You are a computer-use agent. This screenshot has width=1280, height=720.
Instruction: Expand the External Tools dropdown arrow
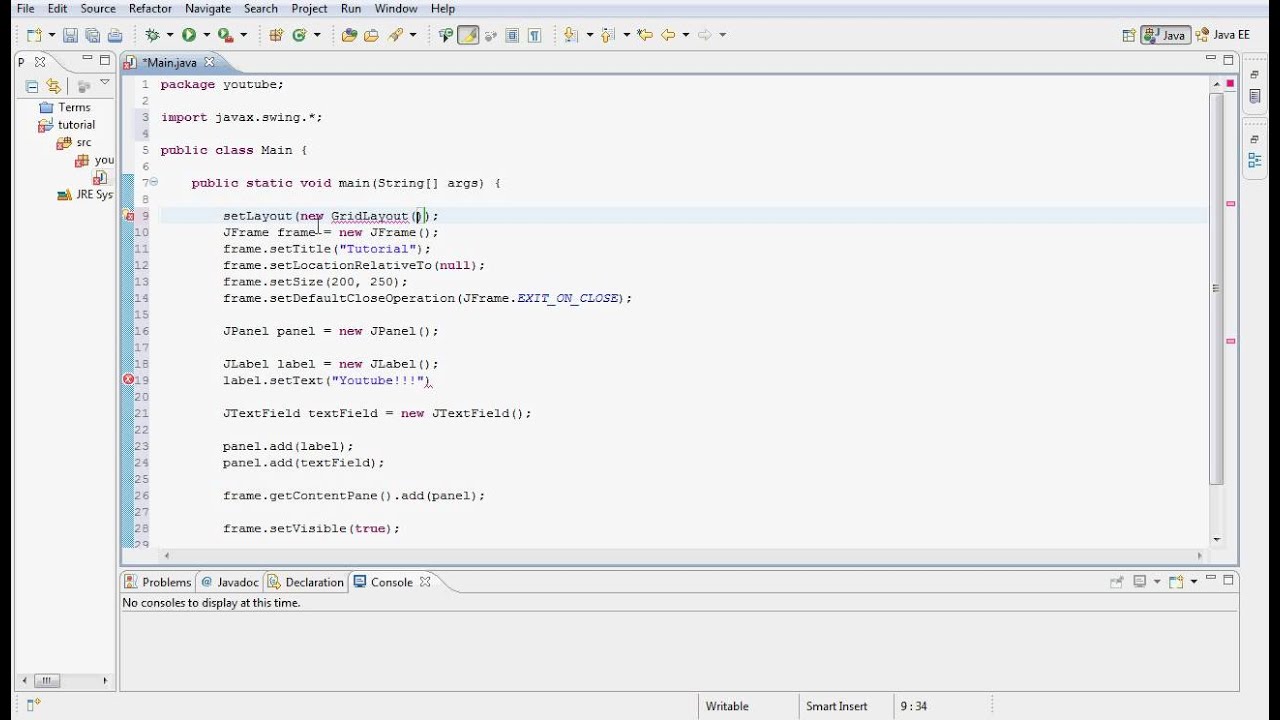point(244,35)
